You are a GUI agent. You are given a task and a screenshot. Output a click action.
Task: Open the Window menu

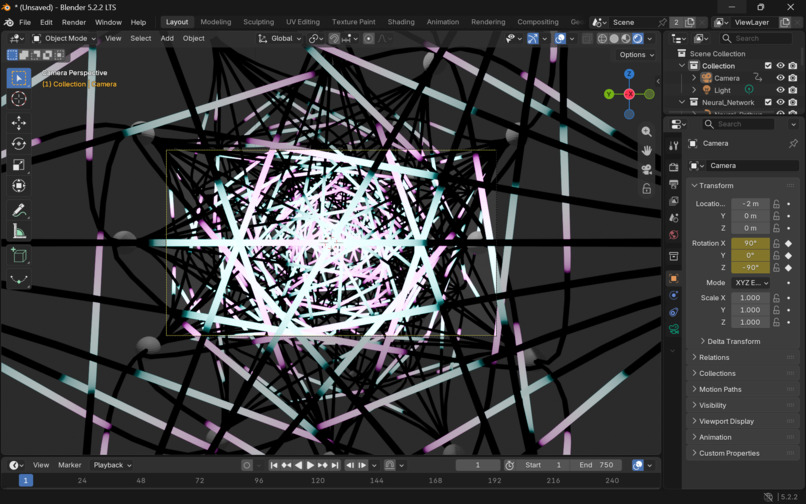pyautogui.click(x=108, y=22)
